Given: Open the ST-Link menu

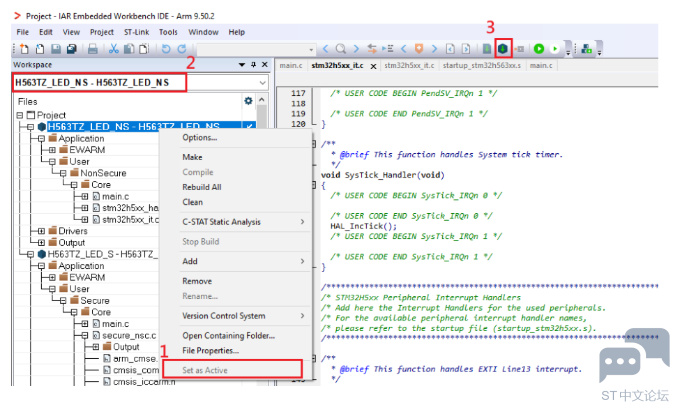Looking at the screenshot, I should pyautogui.click(x=137, y=32).
